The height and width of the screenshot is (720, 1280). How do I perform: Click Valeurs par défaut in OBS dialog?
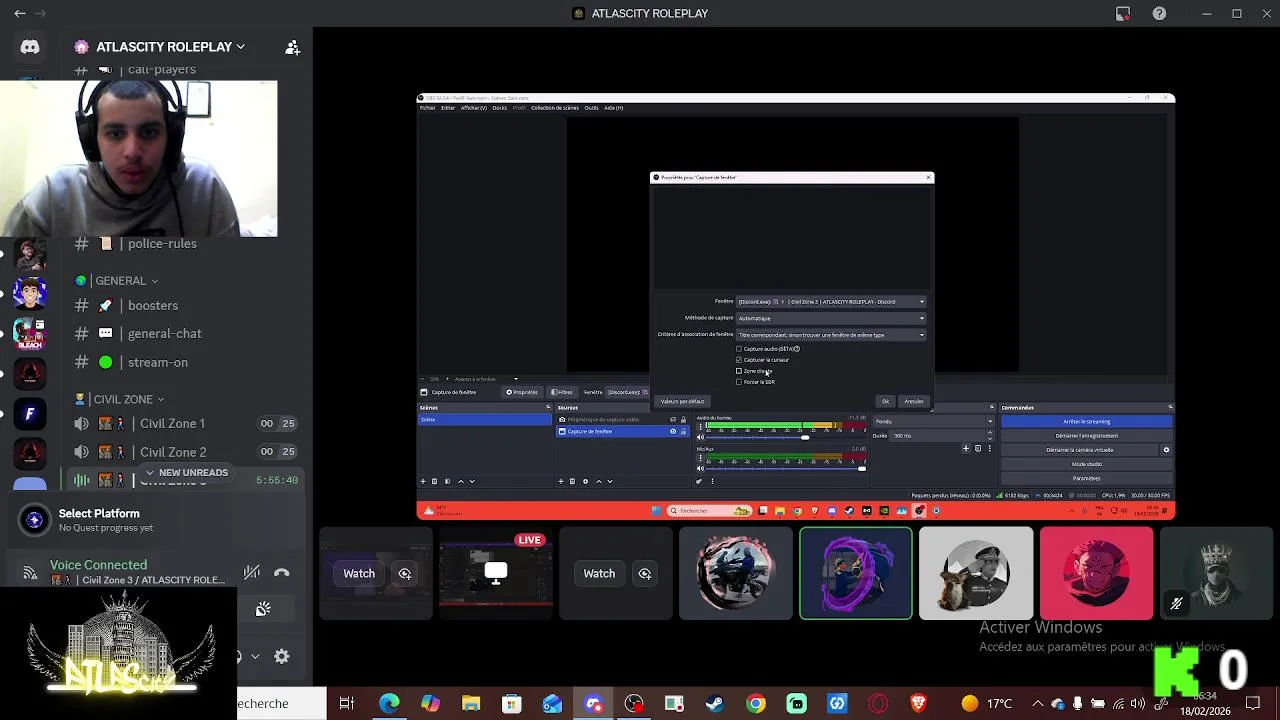point(682,401)
